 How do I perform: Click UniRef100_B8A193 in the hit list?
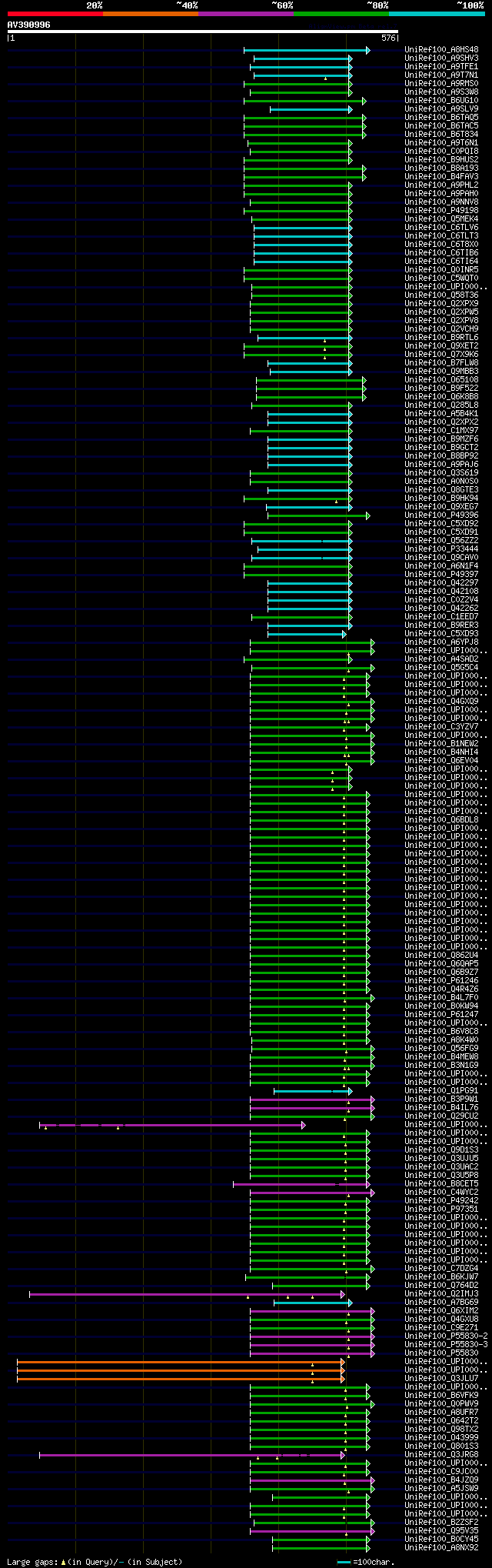[x=442, y=168]
